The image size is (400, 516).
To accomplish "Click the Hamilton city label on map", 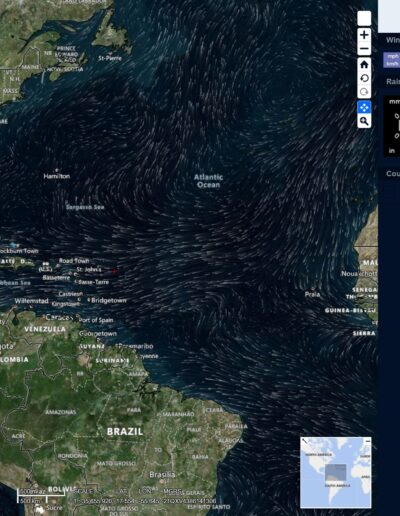I will pos(57,176).
